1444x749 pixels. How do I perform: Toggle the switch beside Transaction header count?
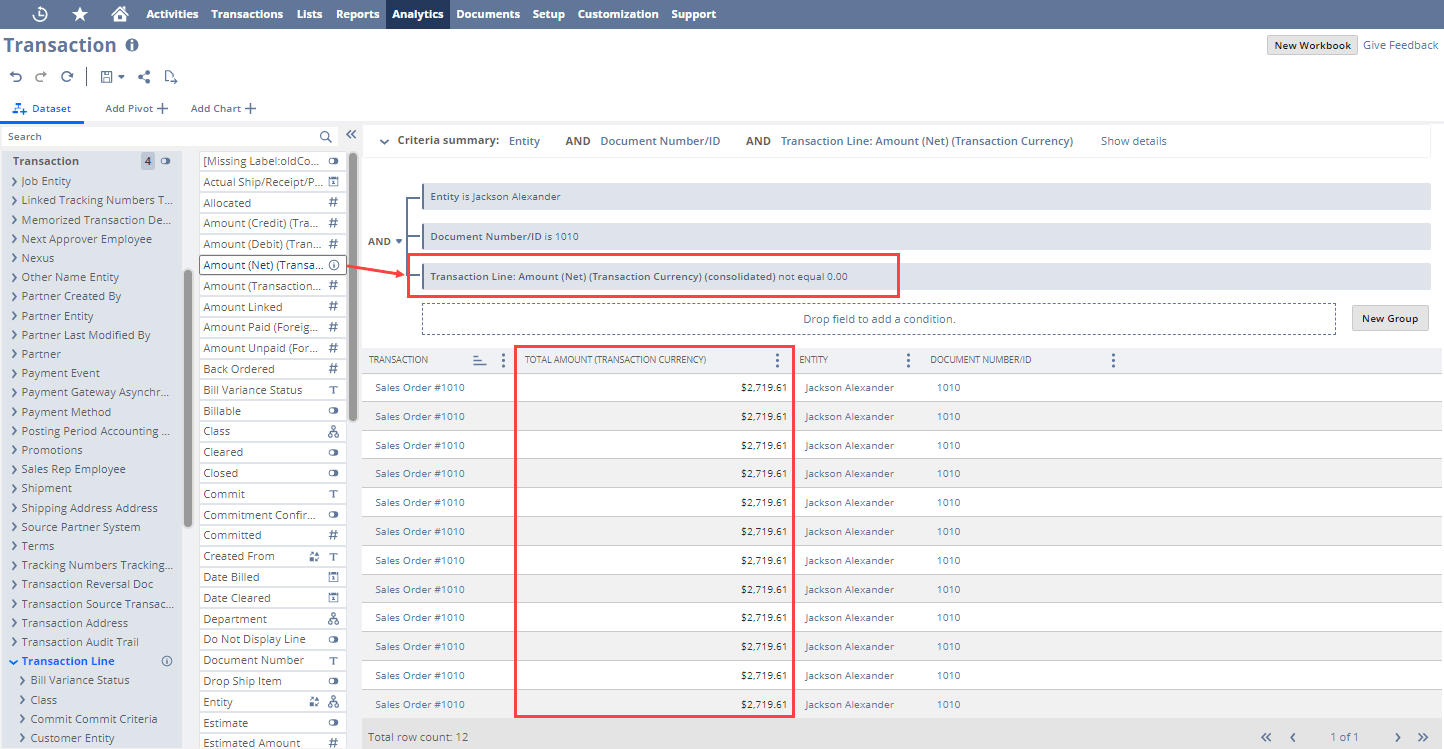tap(166, 161)
